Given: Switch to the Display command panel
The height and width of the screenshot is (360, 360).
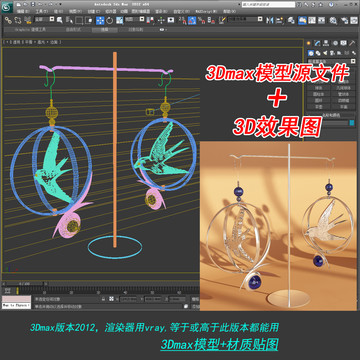Looking at the screenshot, I should tap(343, 43).
